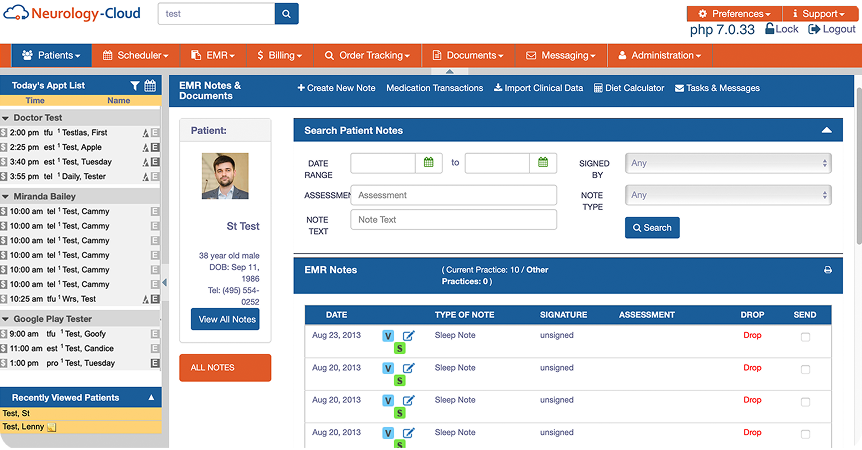Open the Diet Calculator
The height and width of the screenshot is (450, 862).
(x=629, y=88)
